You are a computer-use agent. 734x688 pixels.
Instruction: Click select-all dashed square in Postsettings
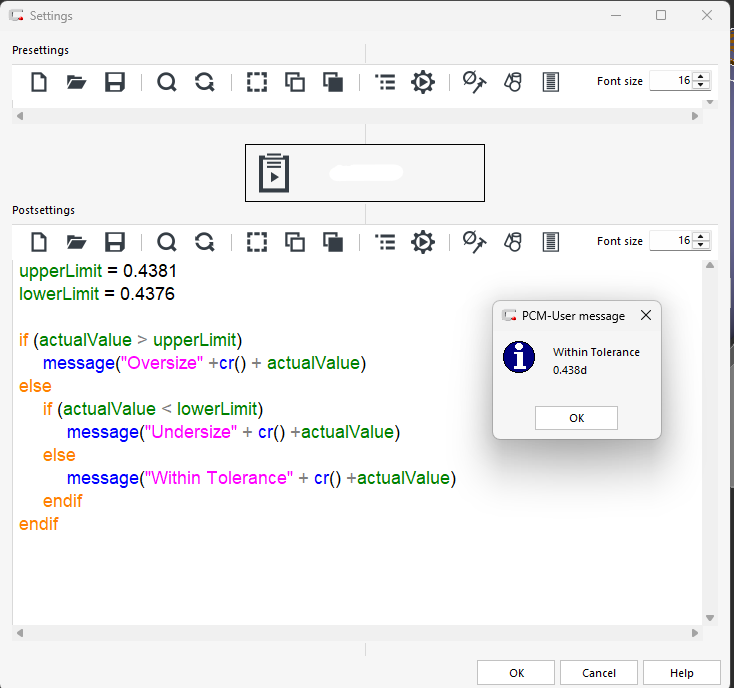(257, 241)
